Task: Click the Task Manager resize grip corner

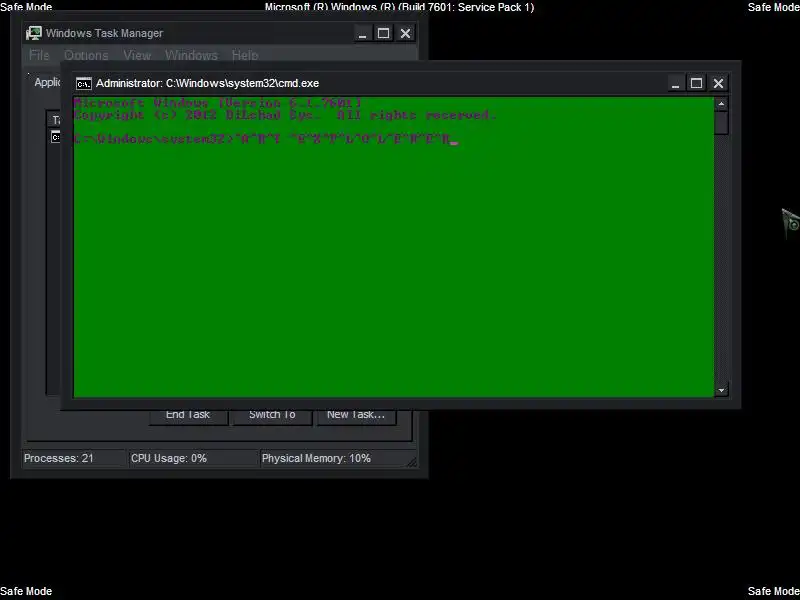Action: pos(412,462)
